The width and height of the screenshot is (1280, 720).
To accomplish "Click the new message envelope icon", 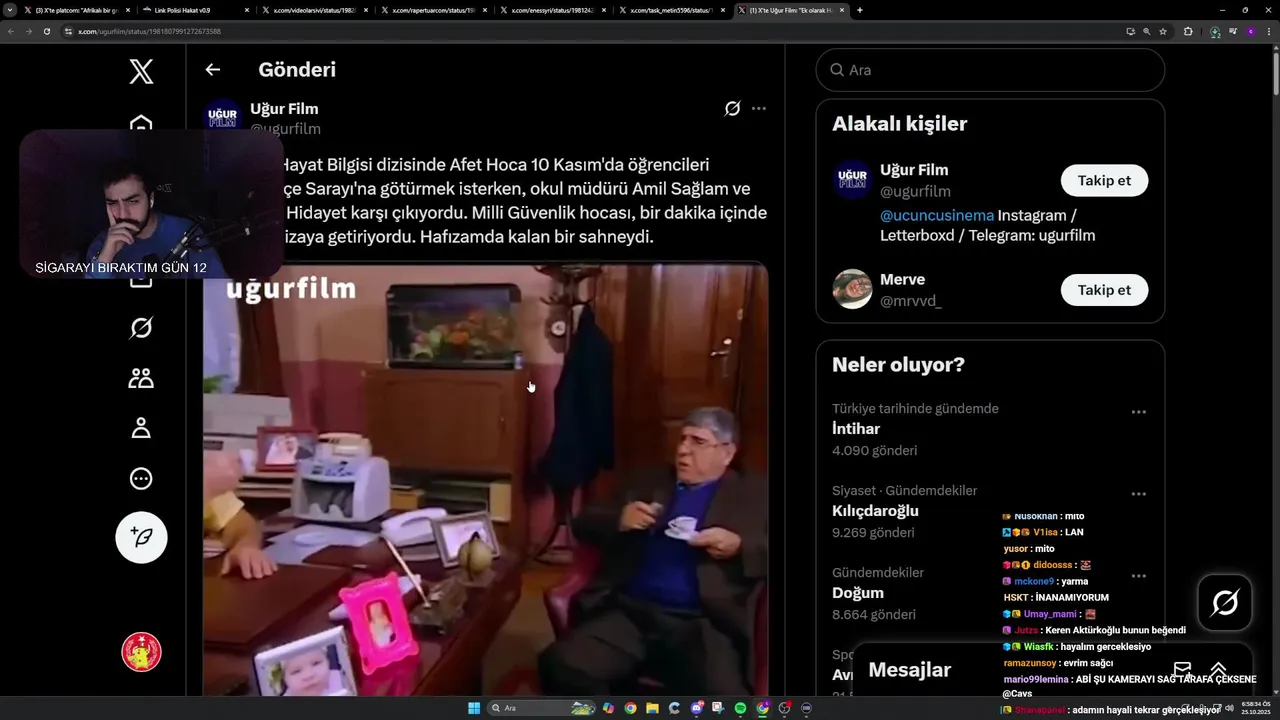I will tap(1182, 669).
